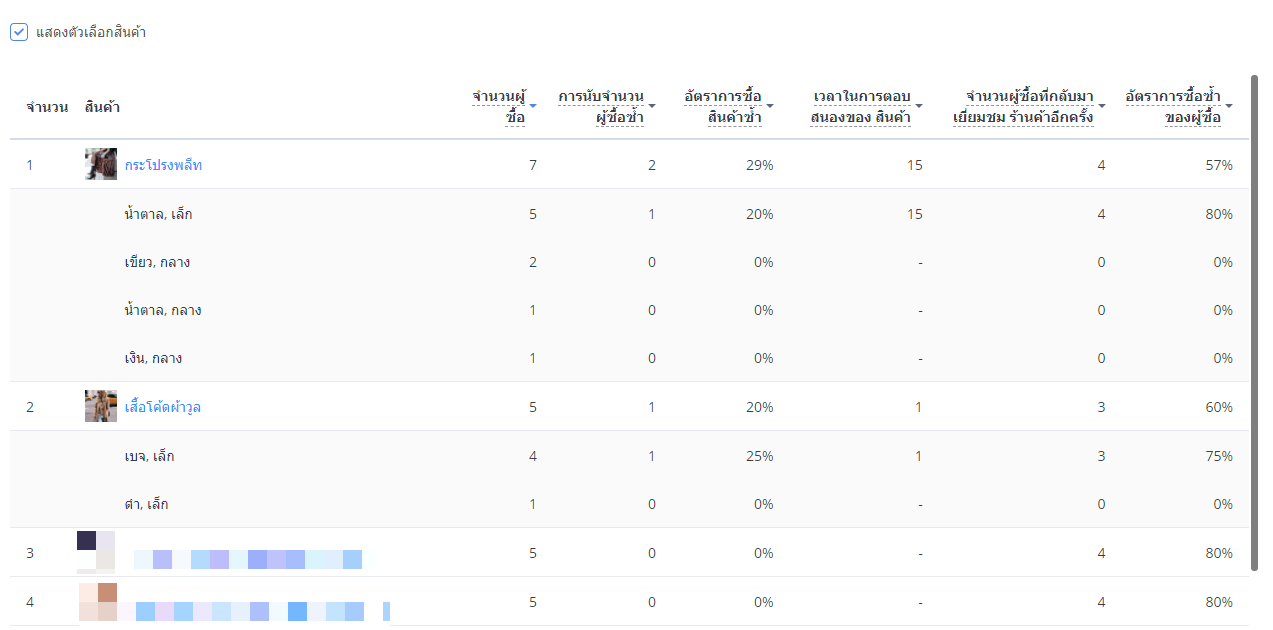
Task: Click the อัตราการซื้อซ้ำของผู้ซื้อ header text
Action: 1173,106
